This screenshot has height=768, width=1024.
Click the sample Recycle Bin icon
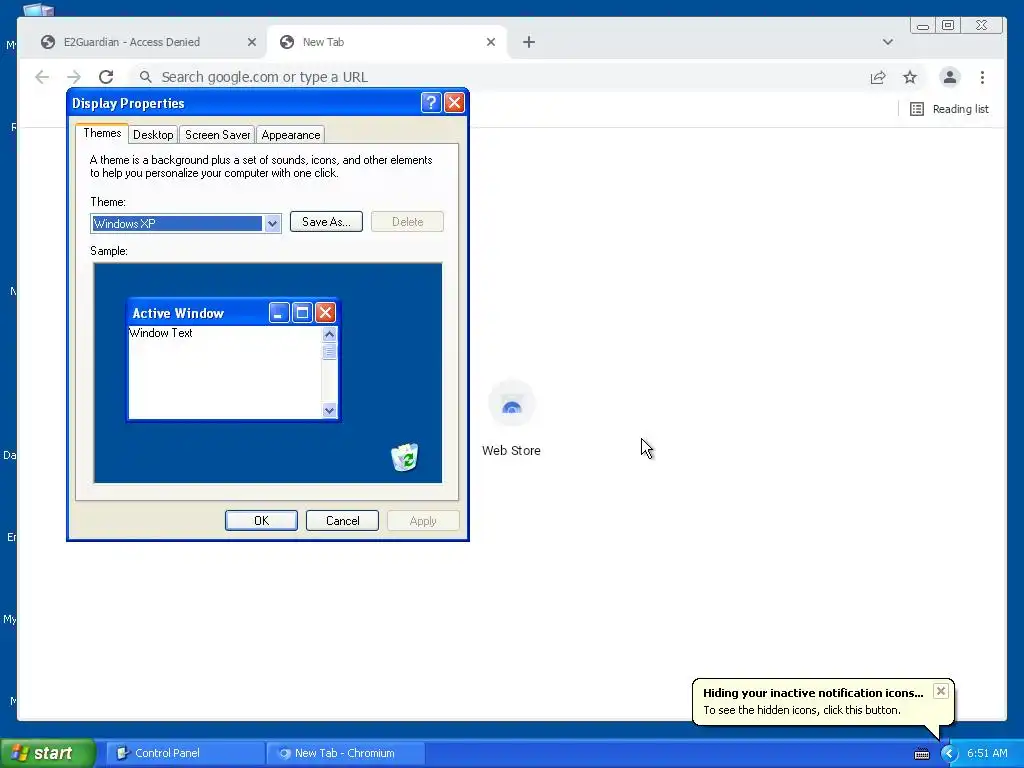(x=405, y=457)
